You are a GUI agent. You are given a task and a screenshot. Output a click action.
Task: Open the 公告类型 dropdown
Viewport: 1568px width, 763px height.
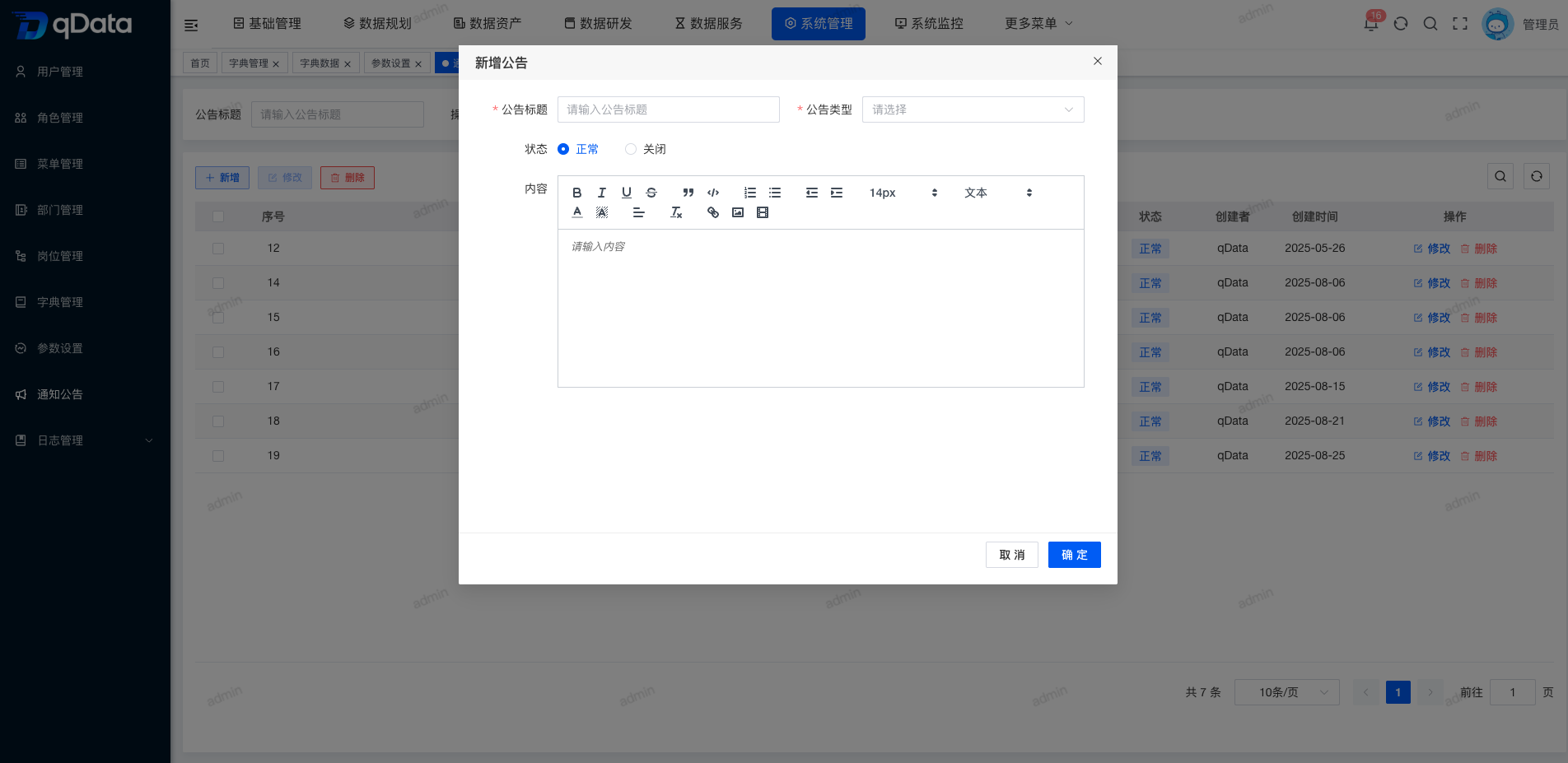(x=973, y=109)
